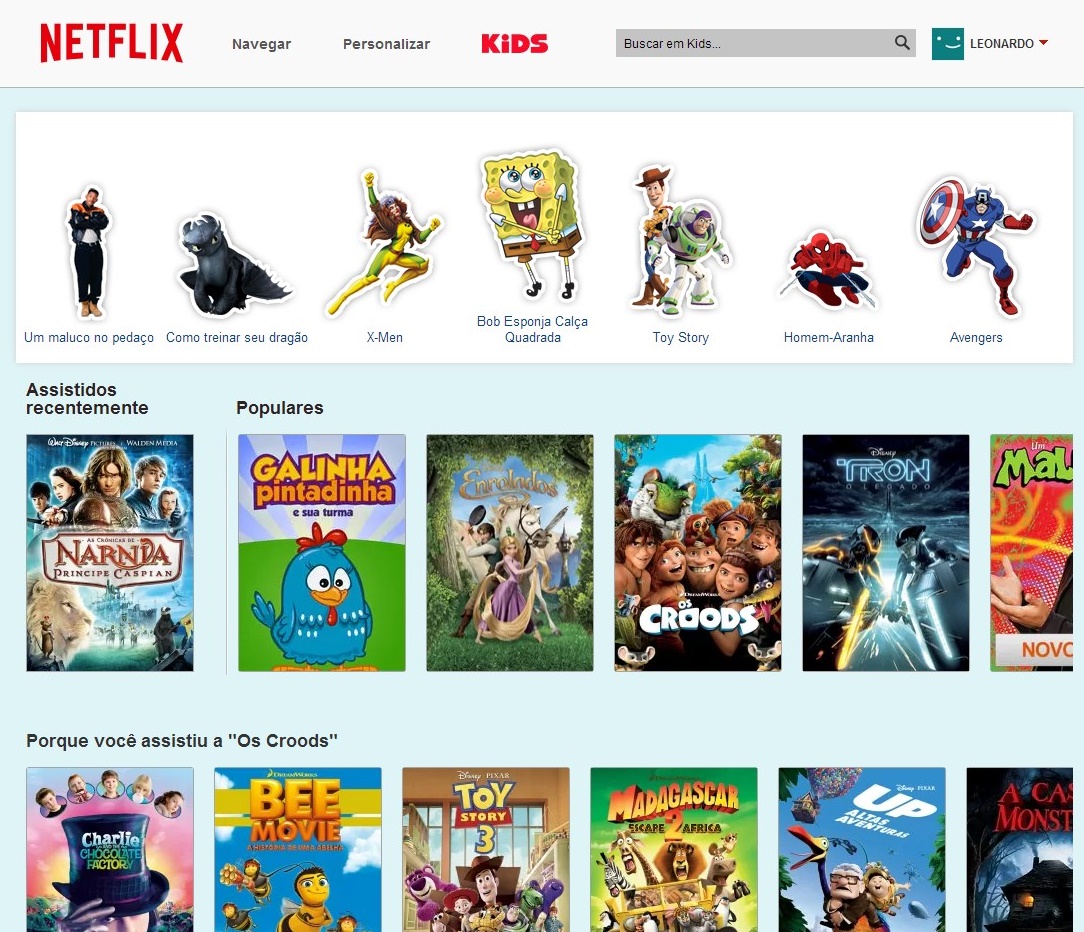Click the Leonardo profile avatar icon
This screenshot has height=932, width=1084.
click(x=947, y=44)
